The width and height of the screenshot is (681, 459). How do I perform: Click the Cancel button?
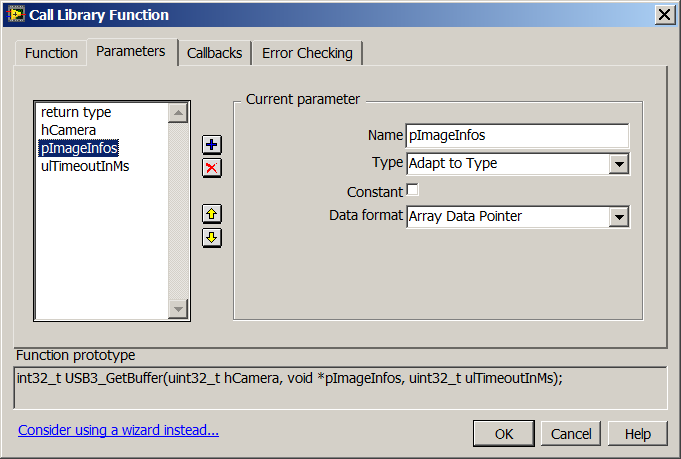[571, 433]
